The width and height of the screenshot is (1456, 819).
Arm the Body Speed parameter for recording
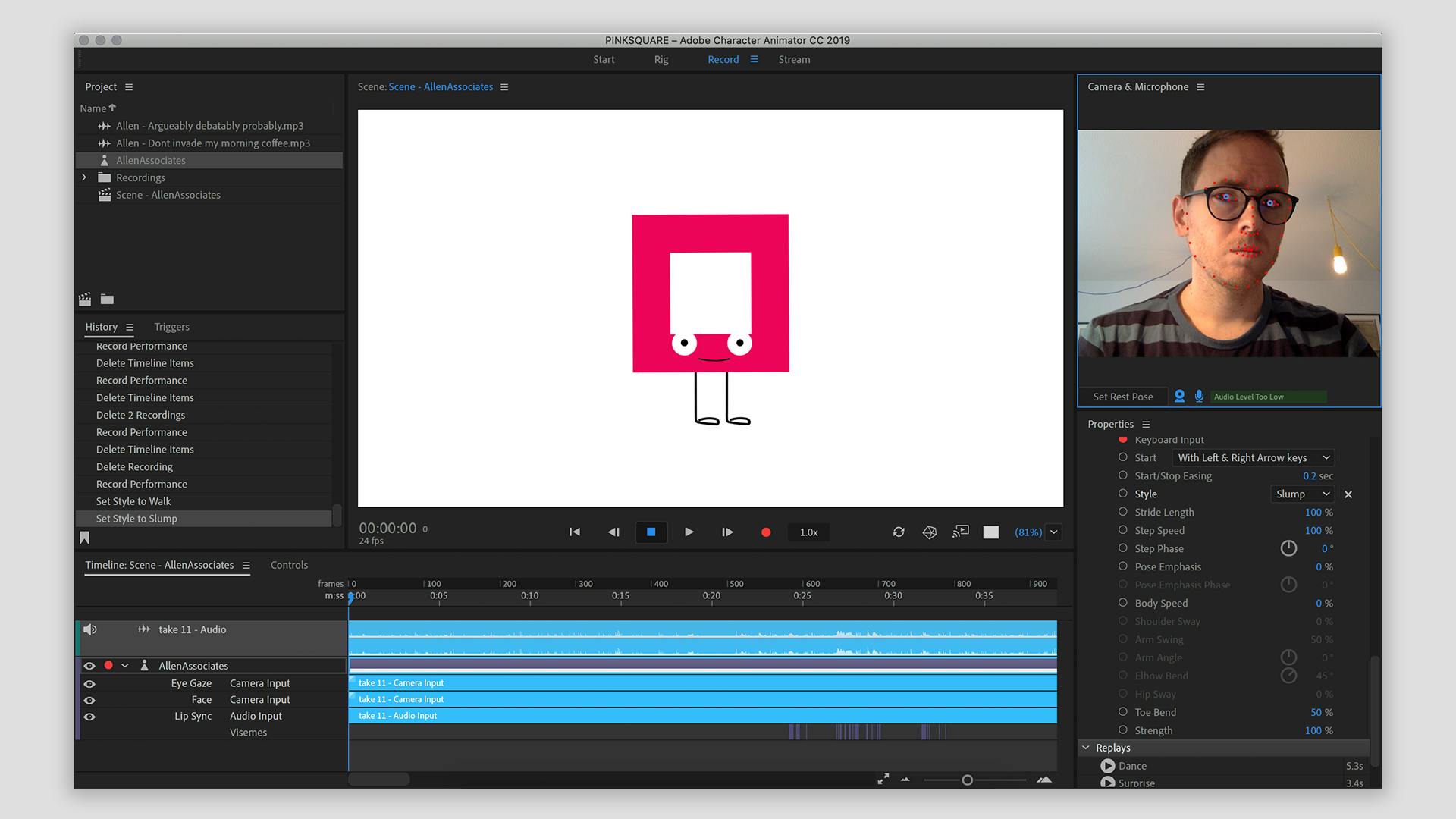(x=1123, y=603)
